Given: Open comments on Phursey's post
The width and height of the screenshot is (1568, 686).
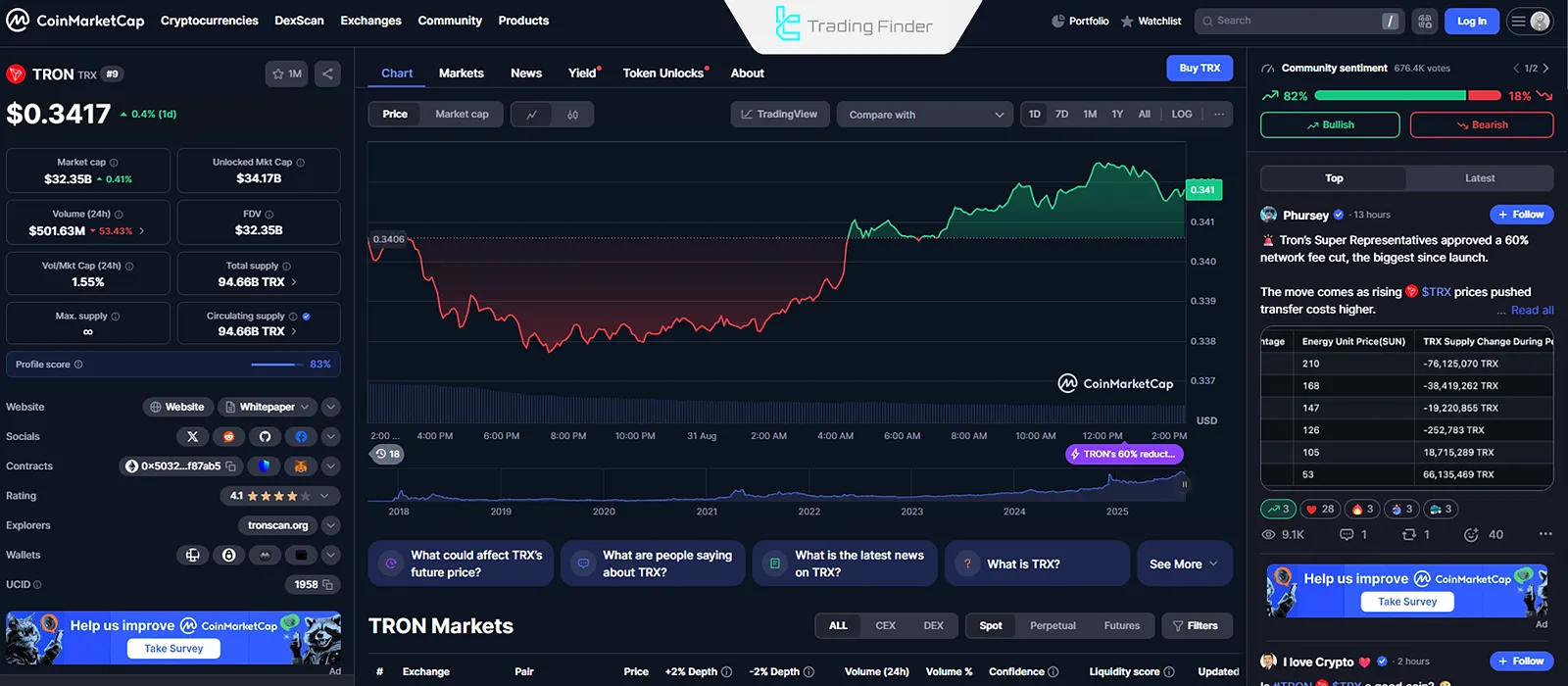Looking at the screenshot, I should (1353, 534).
